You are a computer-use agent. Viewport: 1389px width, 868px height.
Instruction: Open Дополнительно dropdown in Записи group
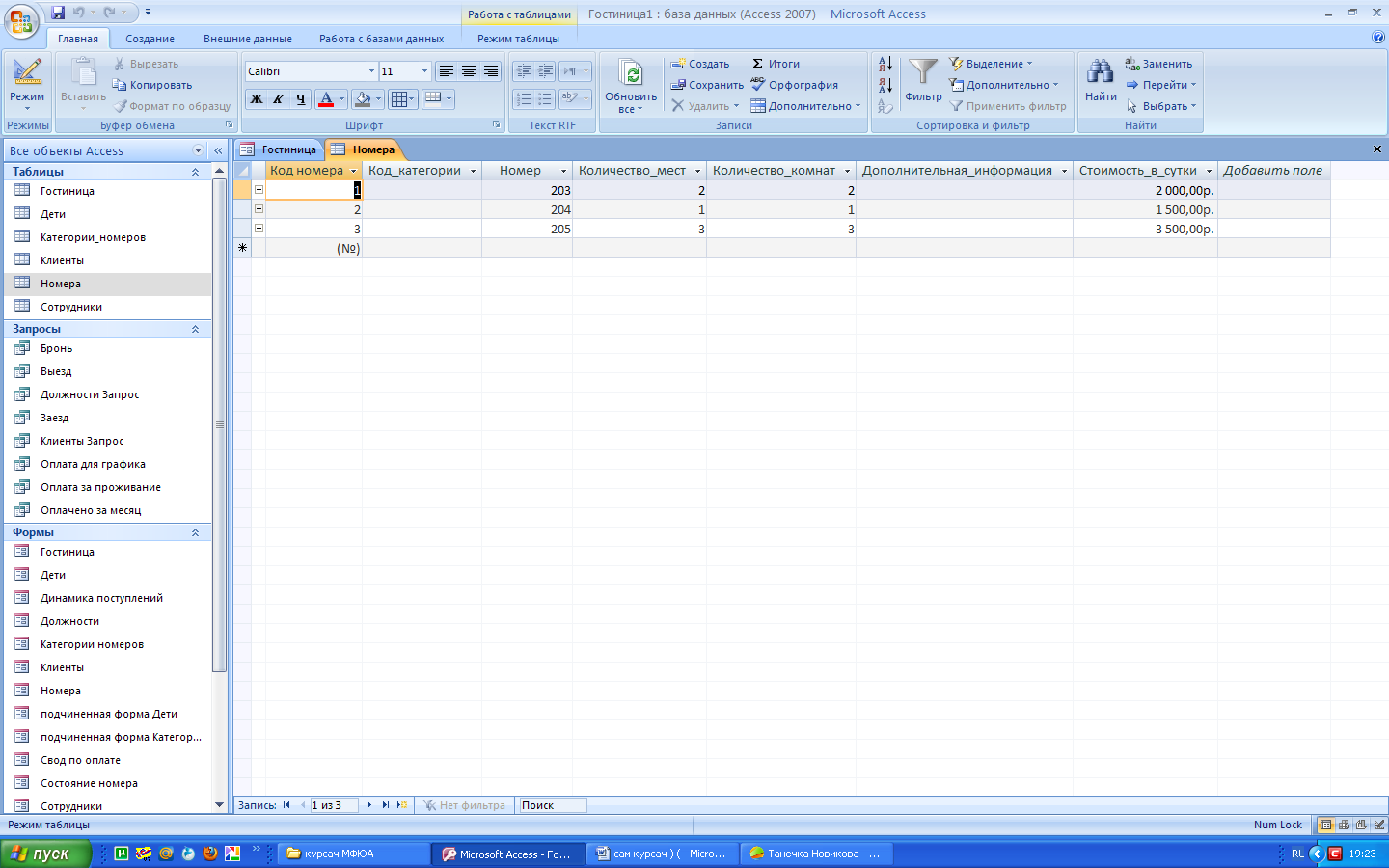click(x=805, y=106)
